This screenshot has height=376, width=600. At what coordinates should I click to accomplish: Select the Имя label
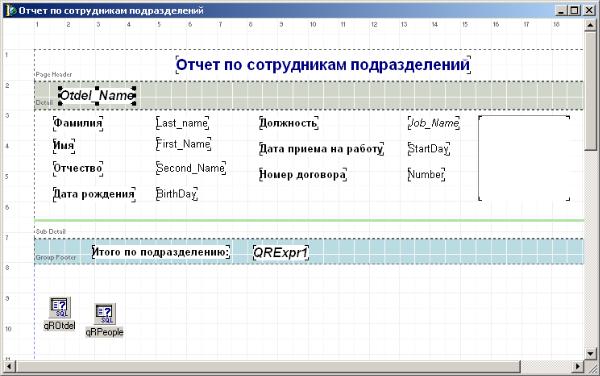click(64, 145)
